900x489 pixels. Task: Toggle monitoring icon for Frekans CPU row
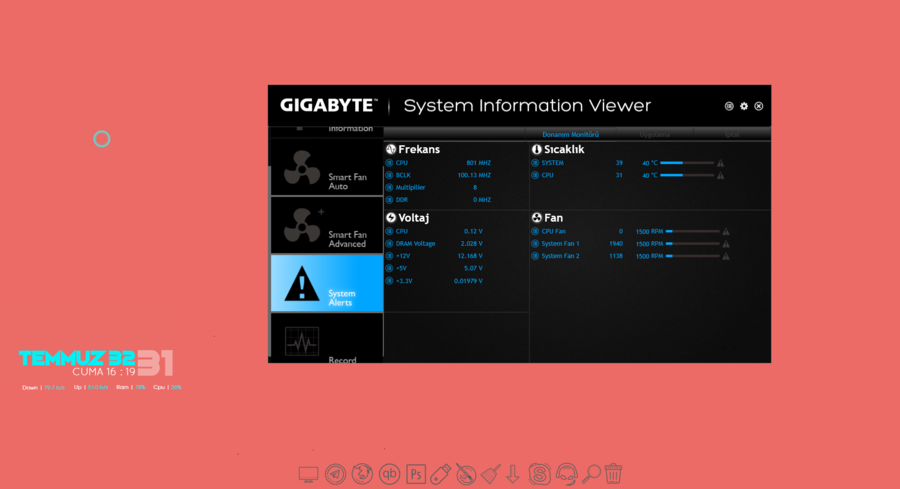[389, 163]
